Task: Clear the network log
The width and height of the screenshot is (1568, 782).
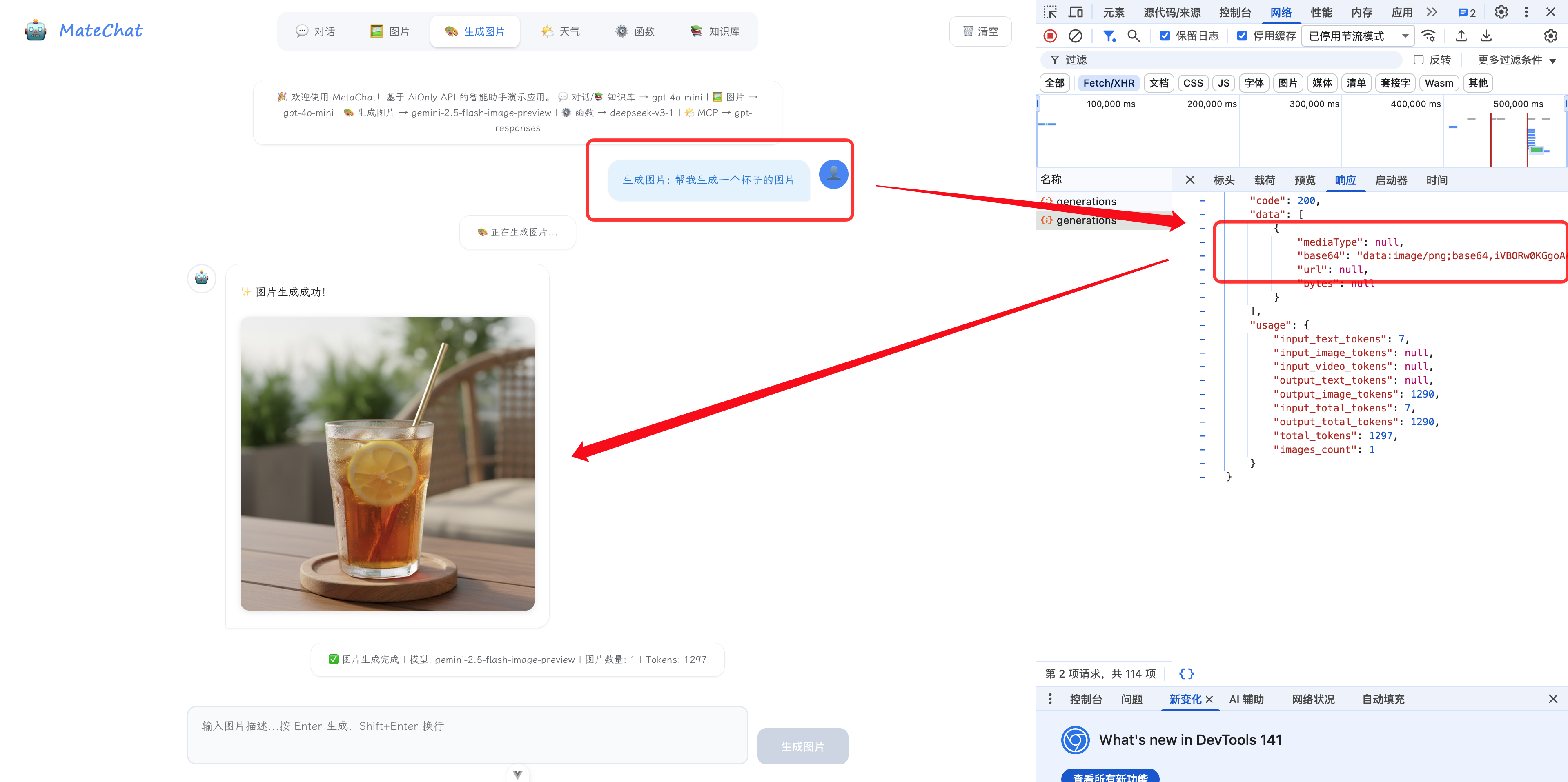Action: pyautogui.click(x=1075, y=36)
